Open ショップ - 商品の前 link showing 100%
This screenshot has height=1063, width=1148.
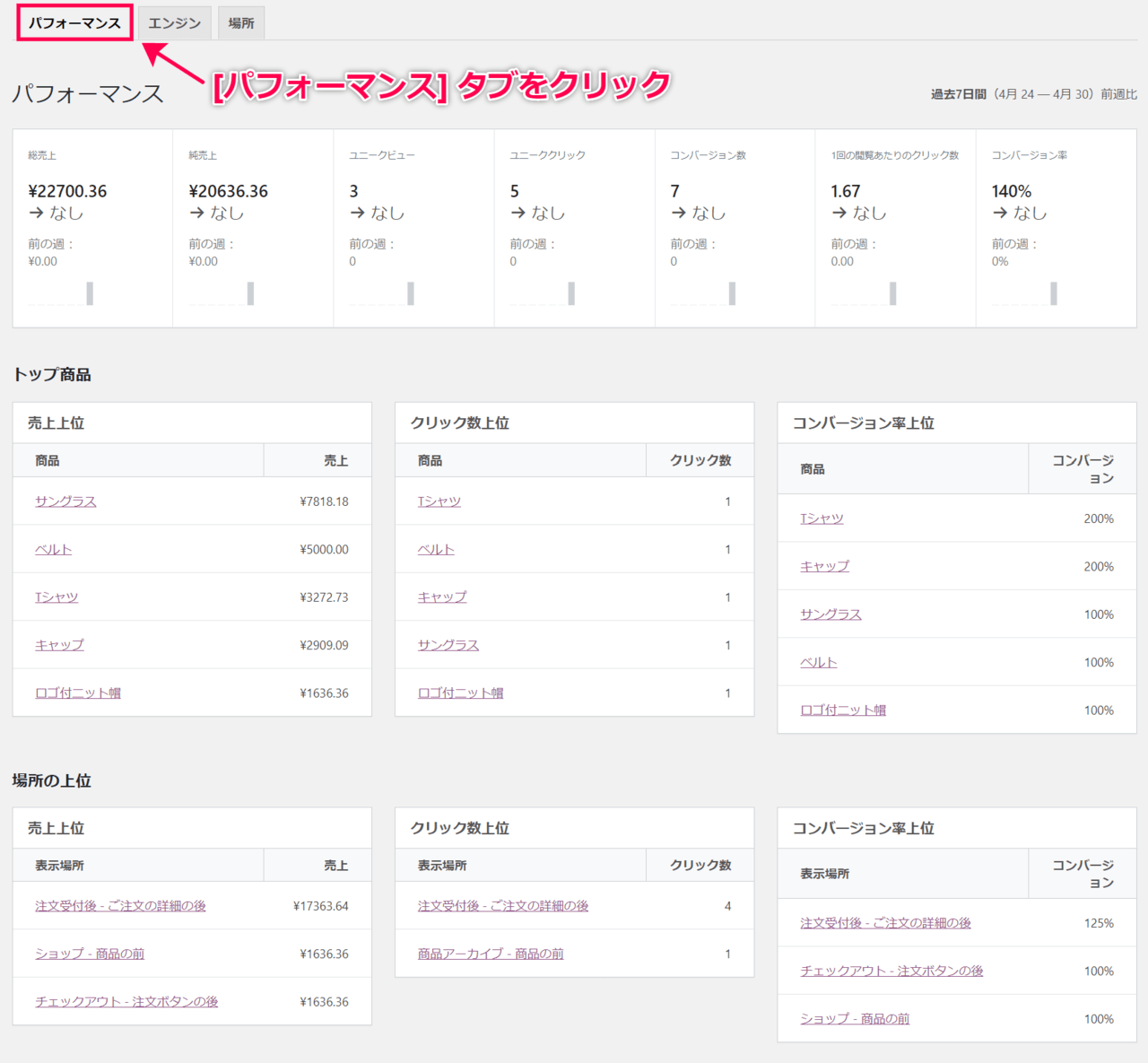(855, 1019)
